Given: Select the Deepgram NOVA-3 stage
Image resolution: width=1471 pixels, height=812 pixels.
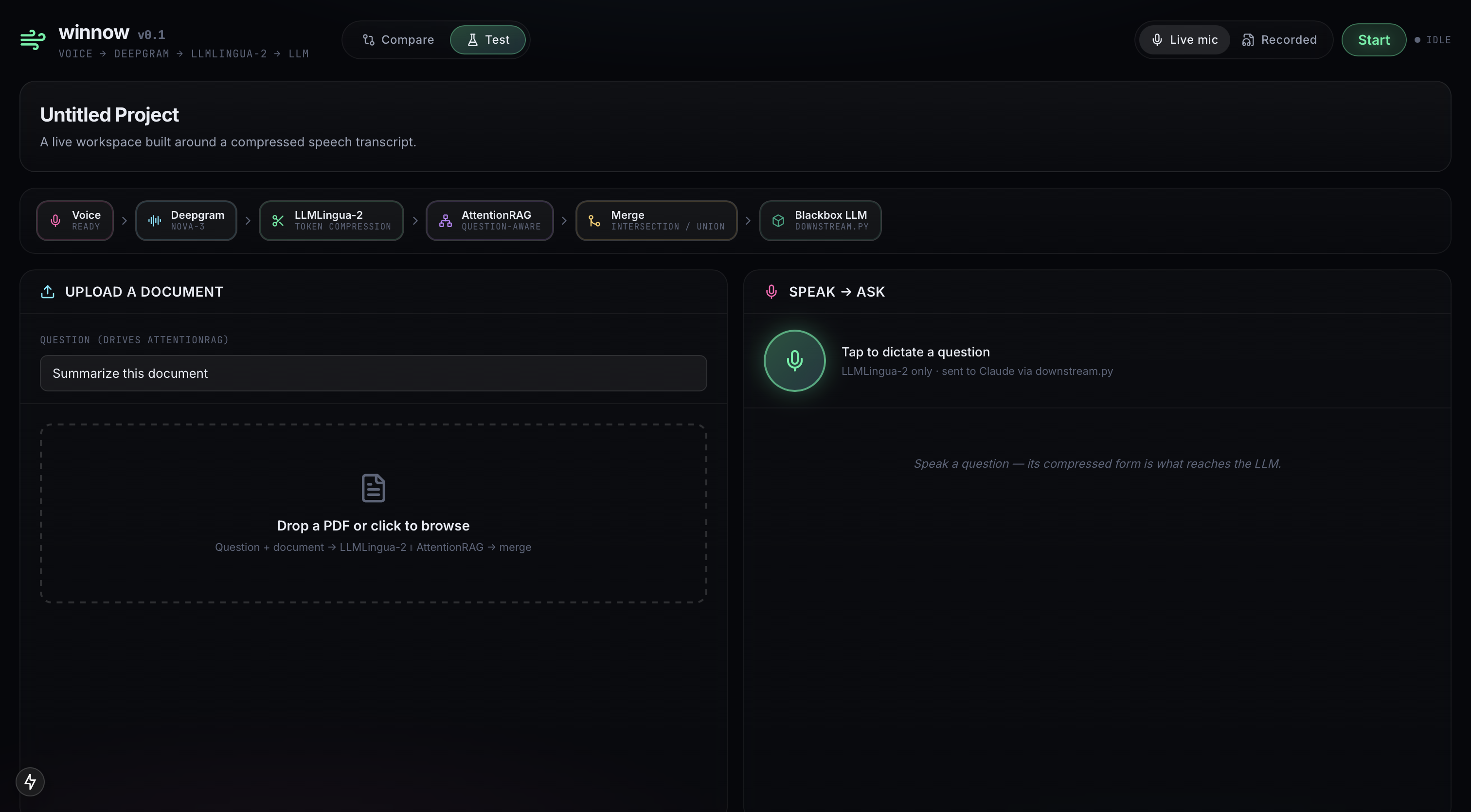Looking at the screenshot, I should point(186,221).
